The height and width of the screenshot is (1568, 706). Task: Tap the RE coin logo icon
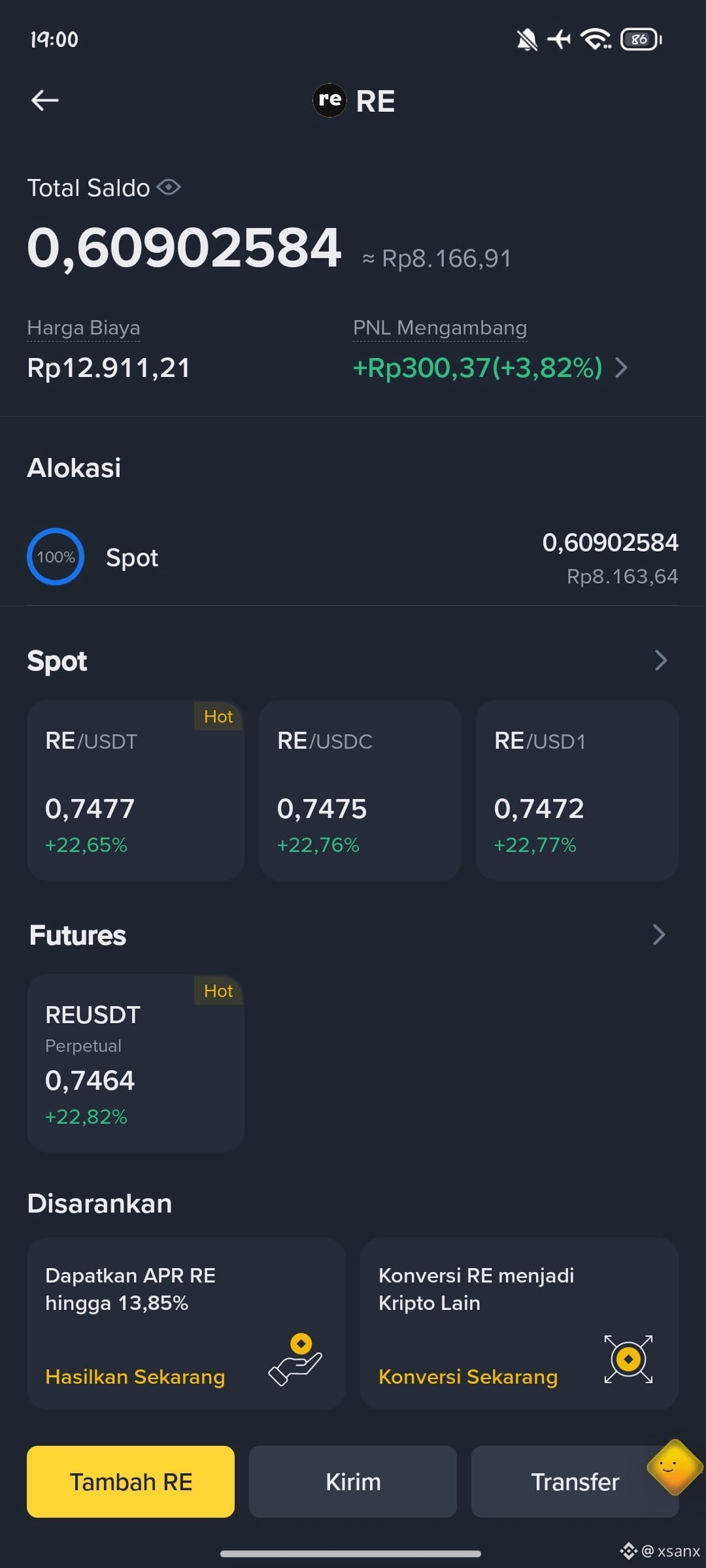click(329, 101)
